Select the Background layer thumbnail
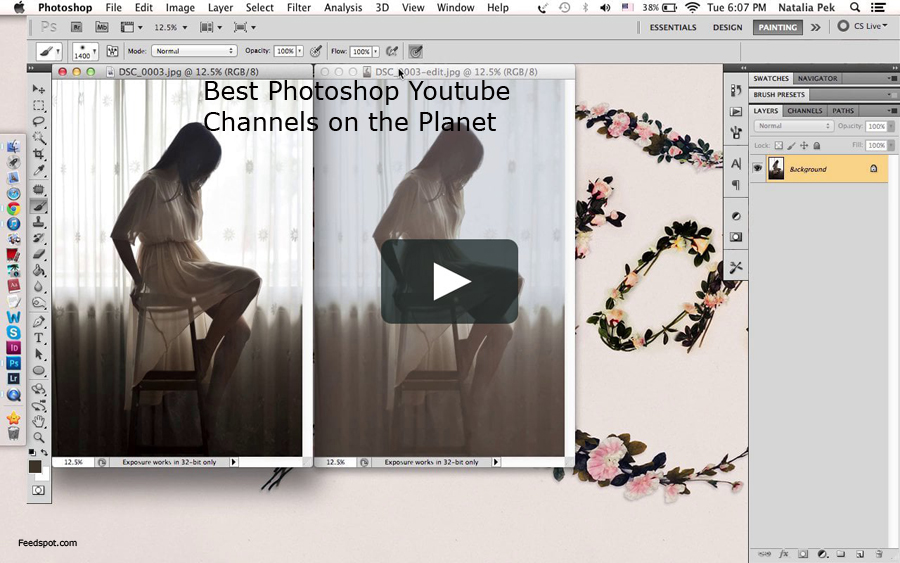Screen dimensions: 900x563 point(776,169)
